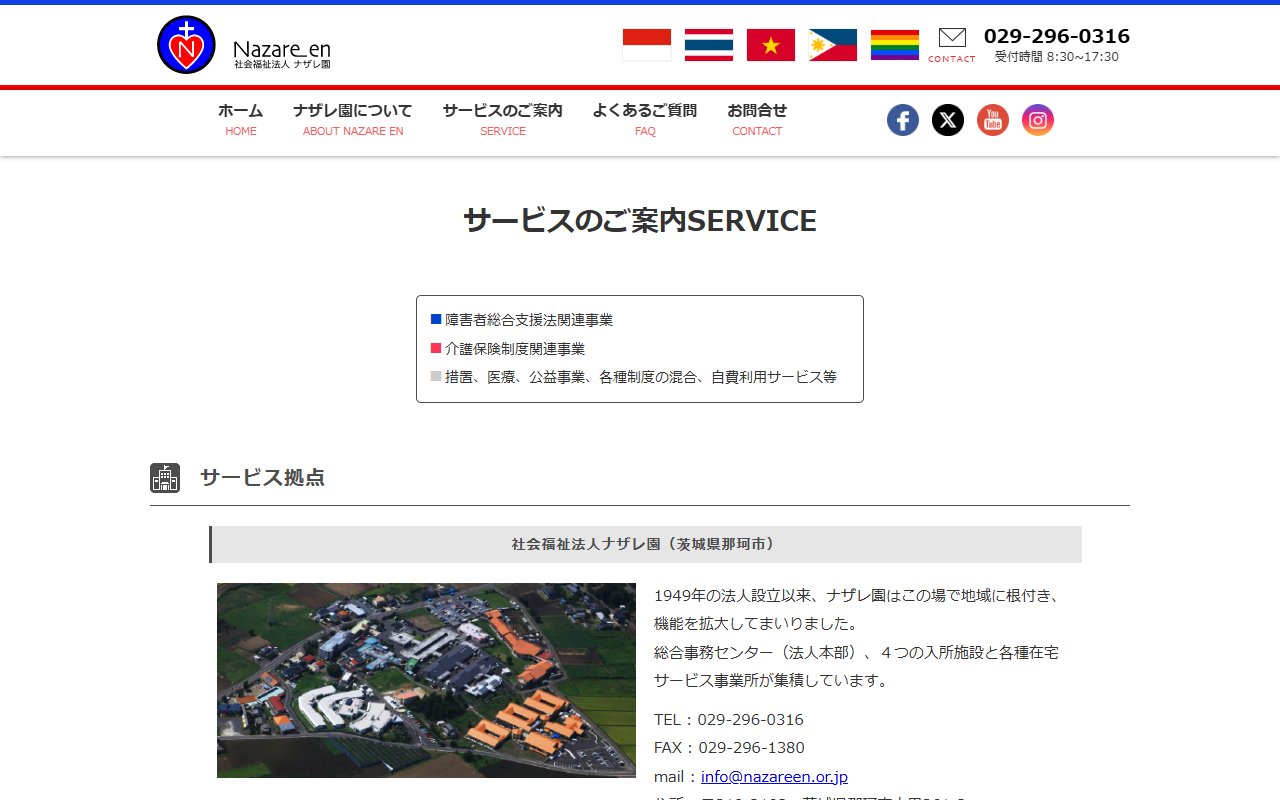Select the Thailand flag language icon
The width and height of the screenshot is (1280, 800).
(709, 45)
